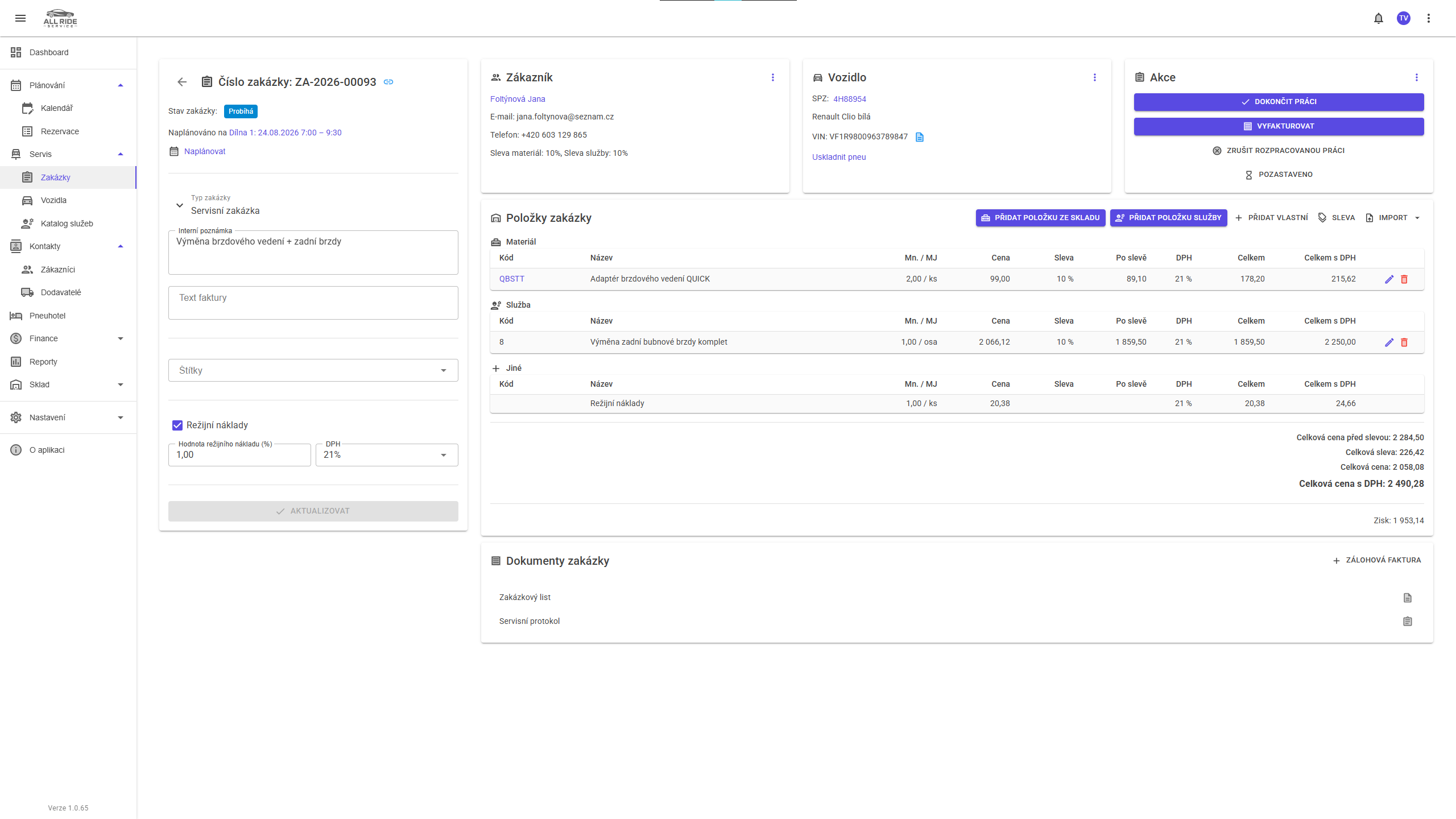Open notifications bell
The height and width of the screenshot is (819, 1456).
click(x=1379, y=18)
